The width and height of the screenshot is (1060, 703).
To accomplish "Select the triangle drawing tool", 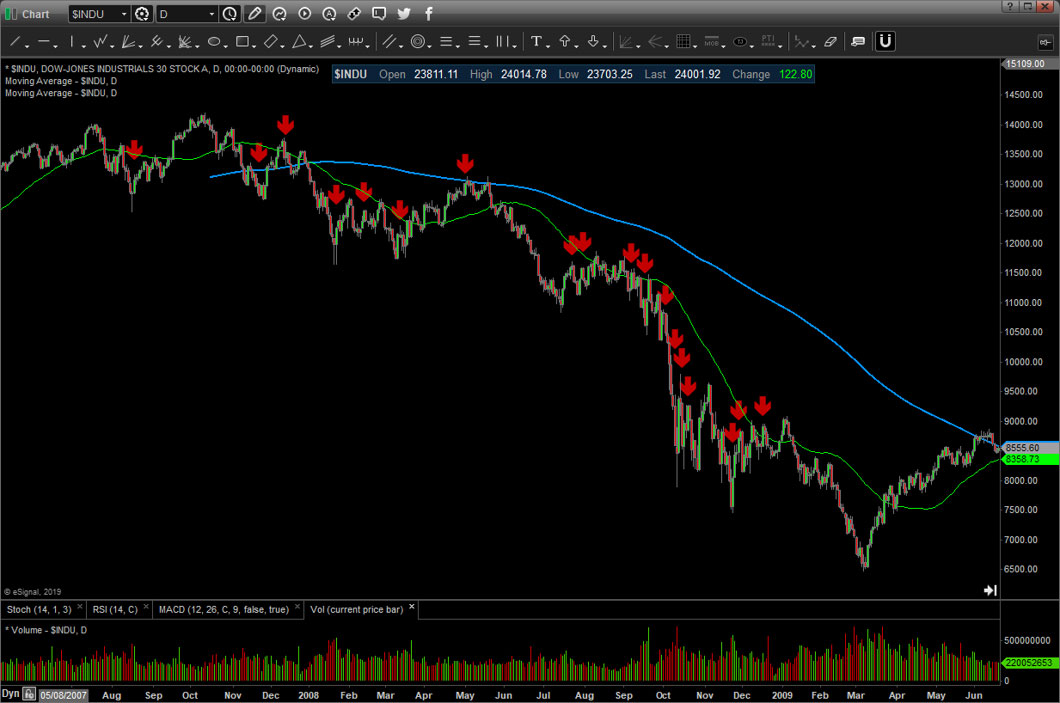I will 299,42.
